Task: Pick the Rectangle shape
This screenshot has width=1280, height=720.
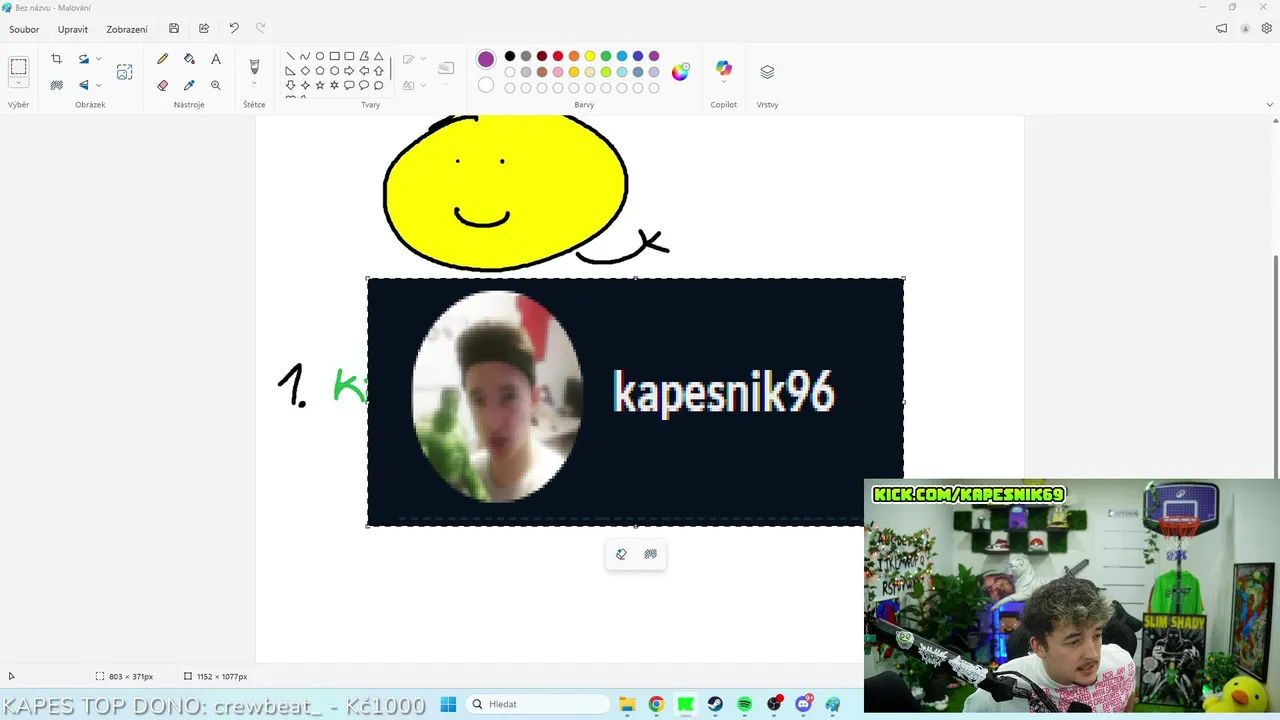Action: tap(334, 56)
